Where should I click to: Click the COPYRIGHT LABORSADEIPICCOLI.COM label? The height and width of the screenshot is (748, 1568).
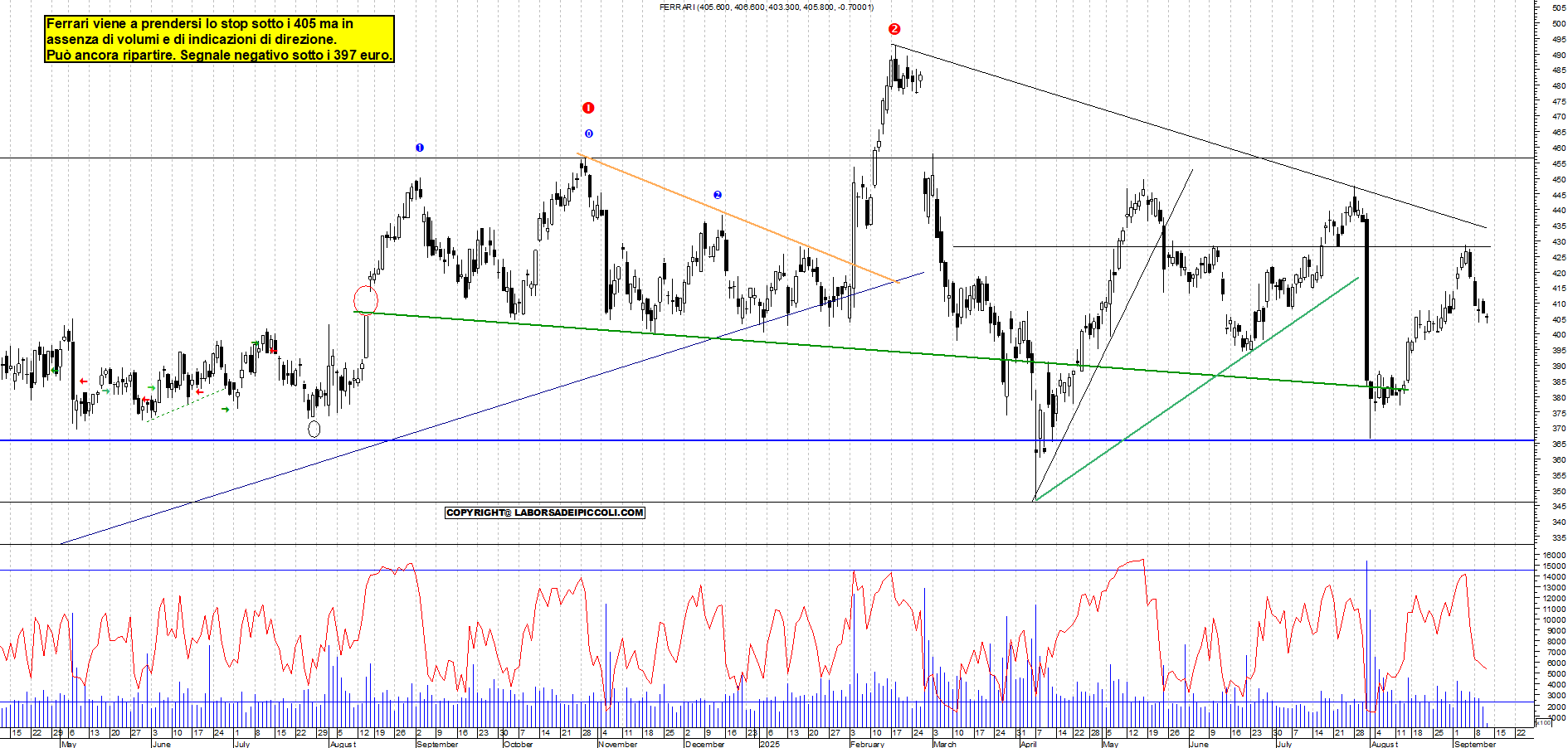click(544, 512)
